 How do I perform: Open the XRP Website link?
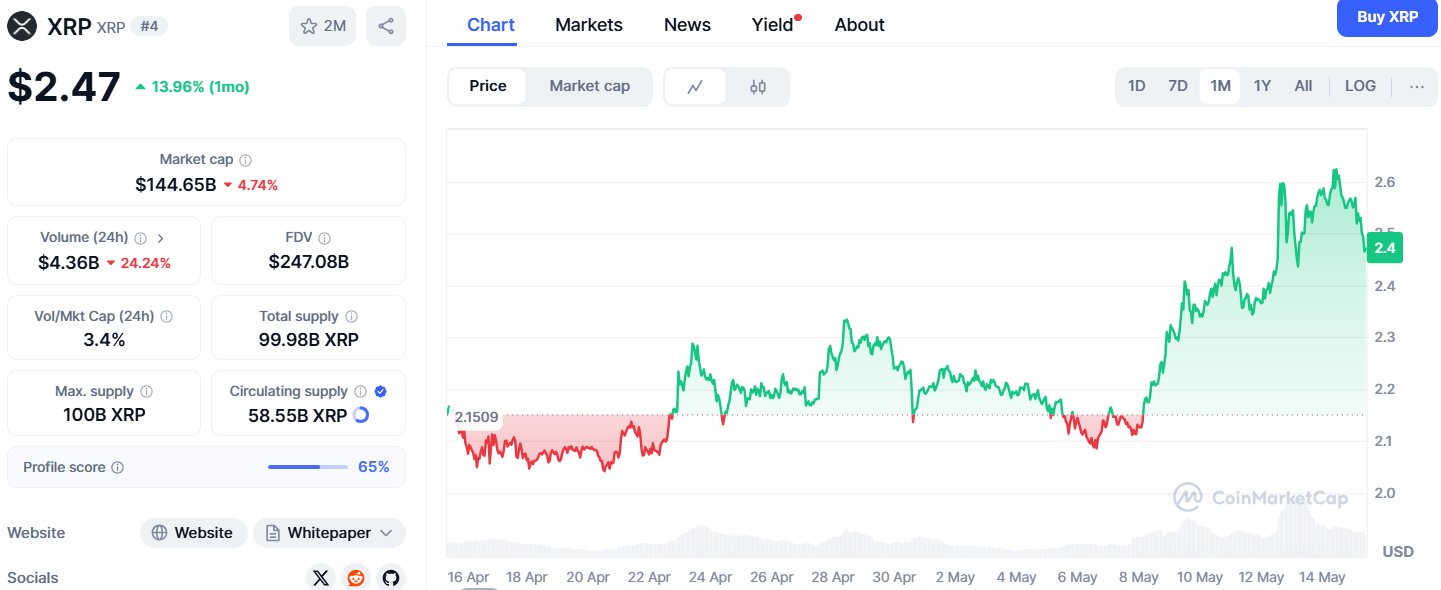(192, 533)
